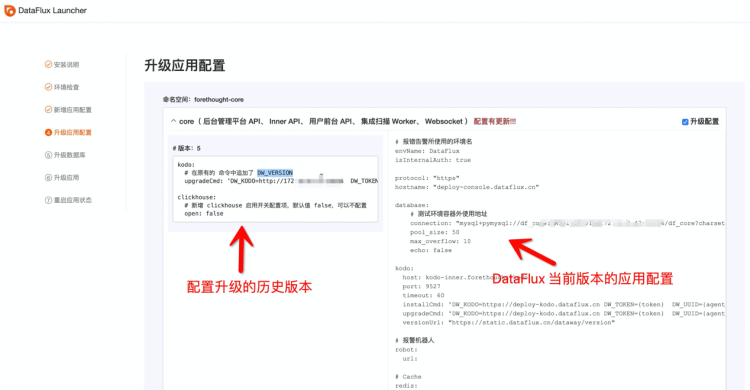
Task: Click the 配置有更新!!! warning text
Action: tap(495, 122)
